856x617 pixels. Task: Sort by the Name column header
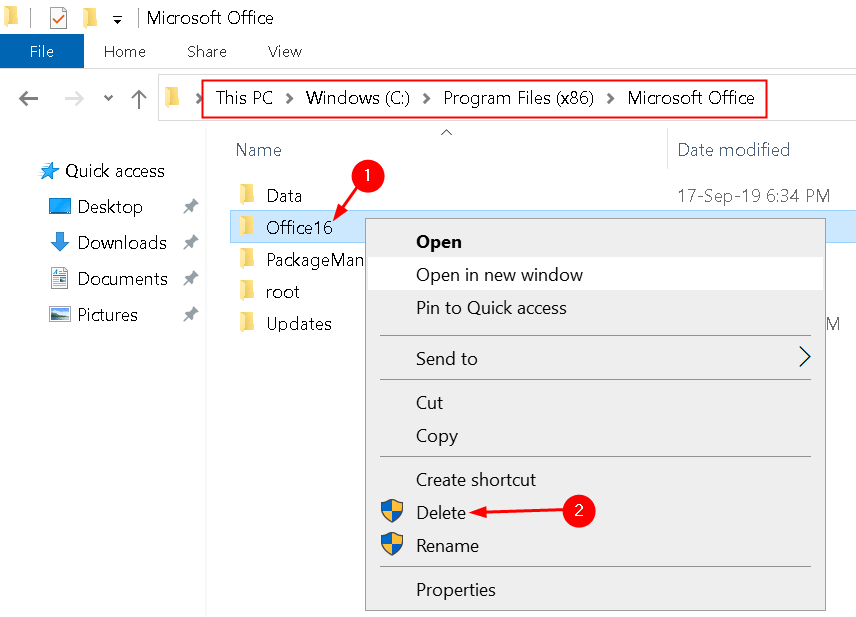click(259, 150)
